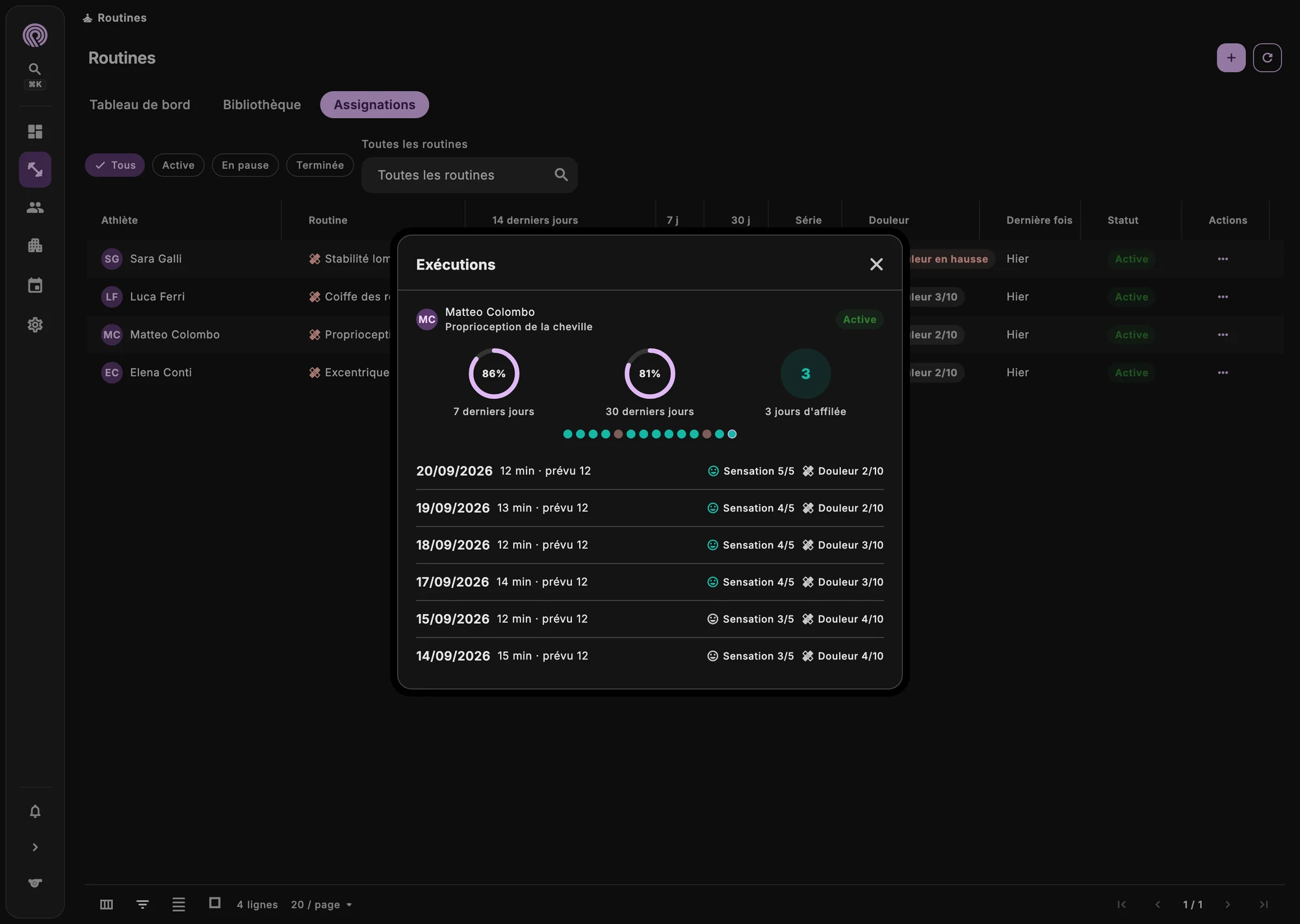Click the app logo in the sidebar

click(x=35, y=35)
